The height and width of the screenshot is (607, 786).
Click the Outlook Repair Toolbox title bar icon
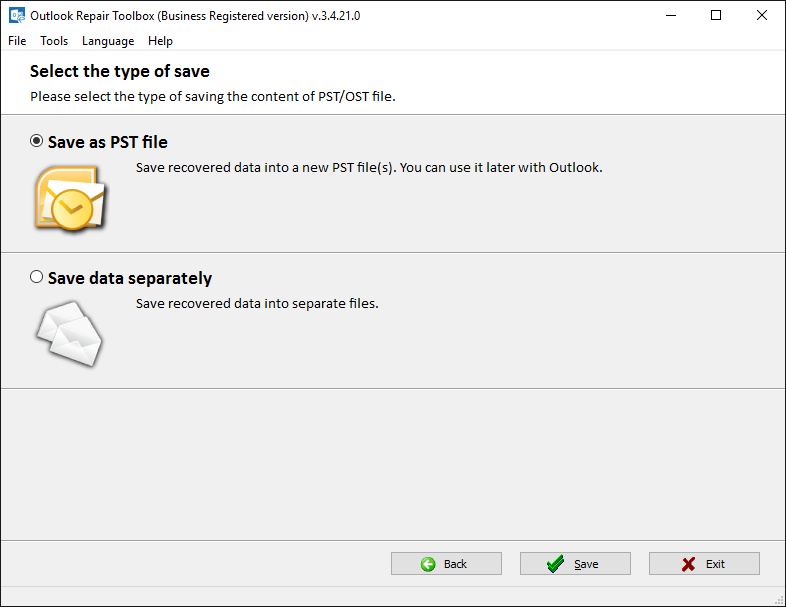(x=17, y=16)
